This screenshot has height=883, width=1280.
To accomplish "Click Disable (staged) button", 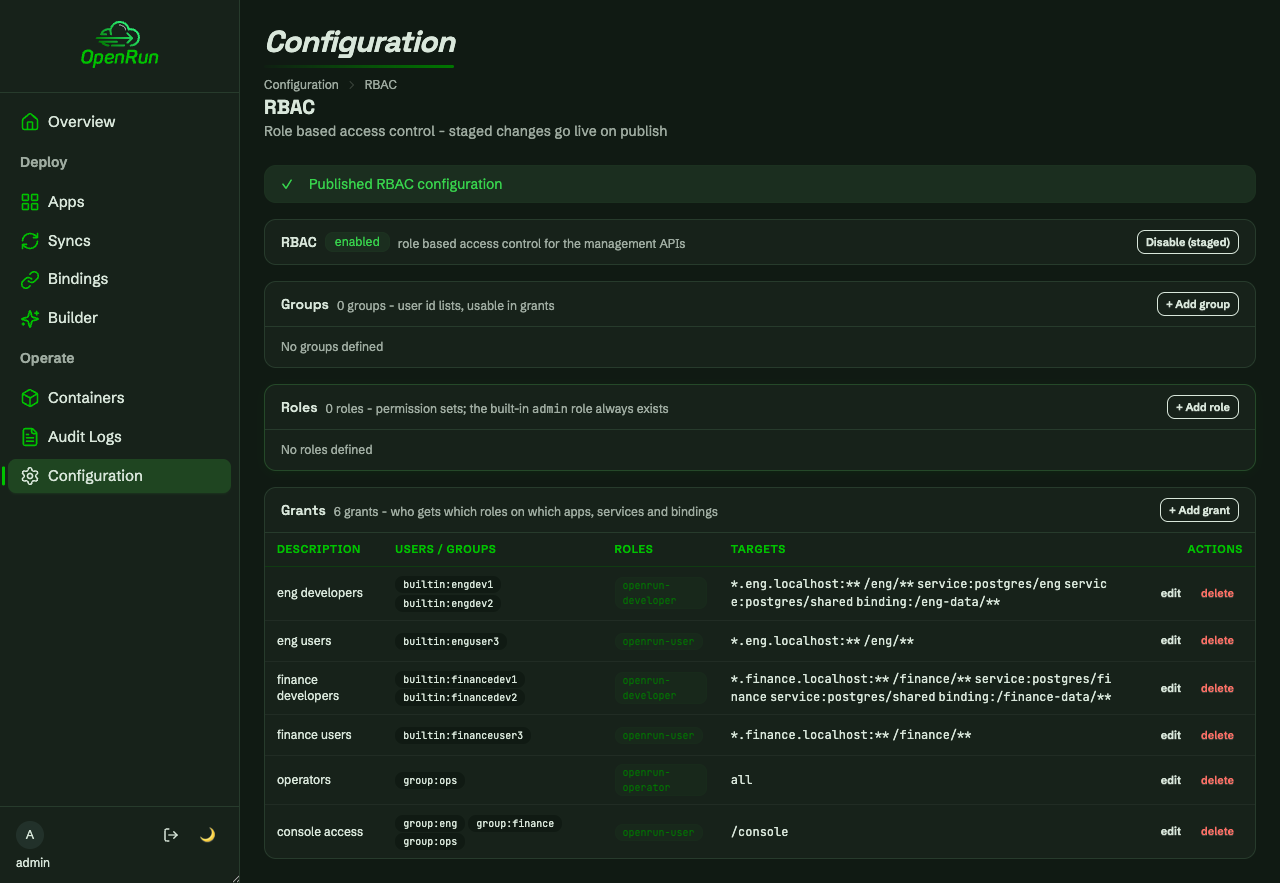I will pyautogui.click(x=1187, y=242).
